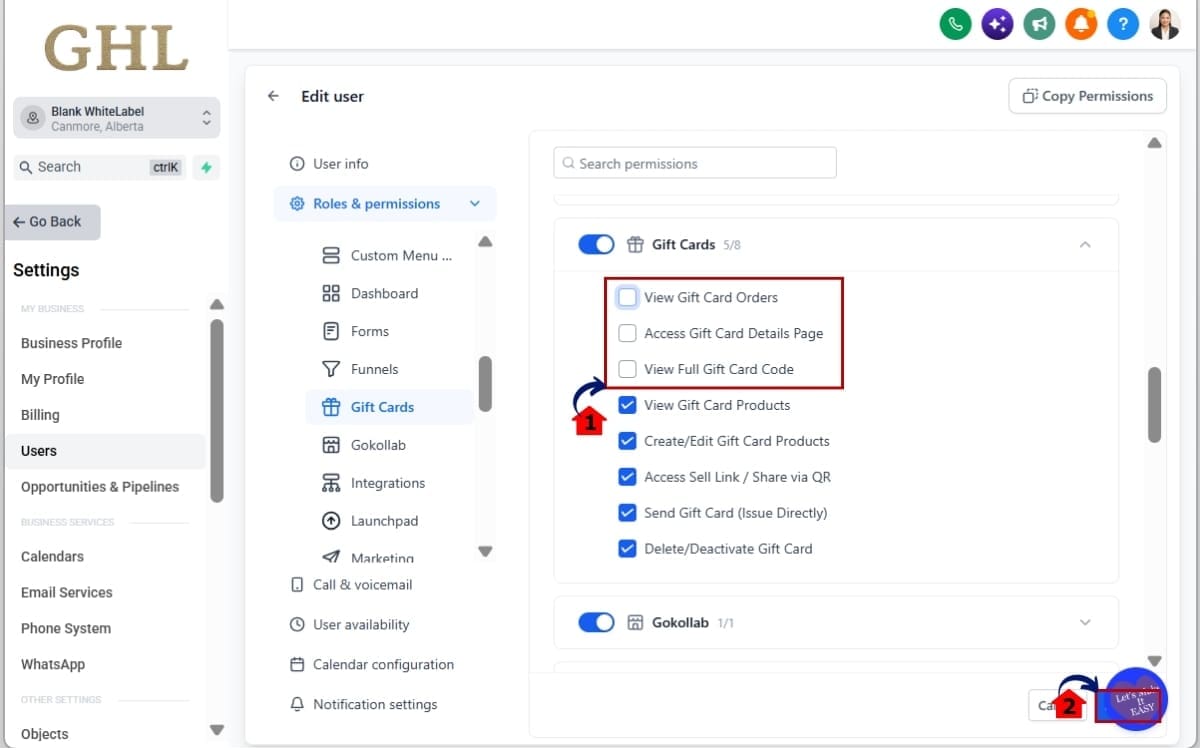
Task: Click the main panel vertical scrollbar thumb
Action: point(1154,404)
